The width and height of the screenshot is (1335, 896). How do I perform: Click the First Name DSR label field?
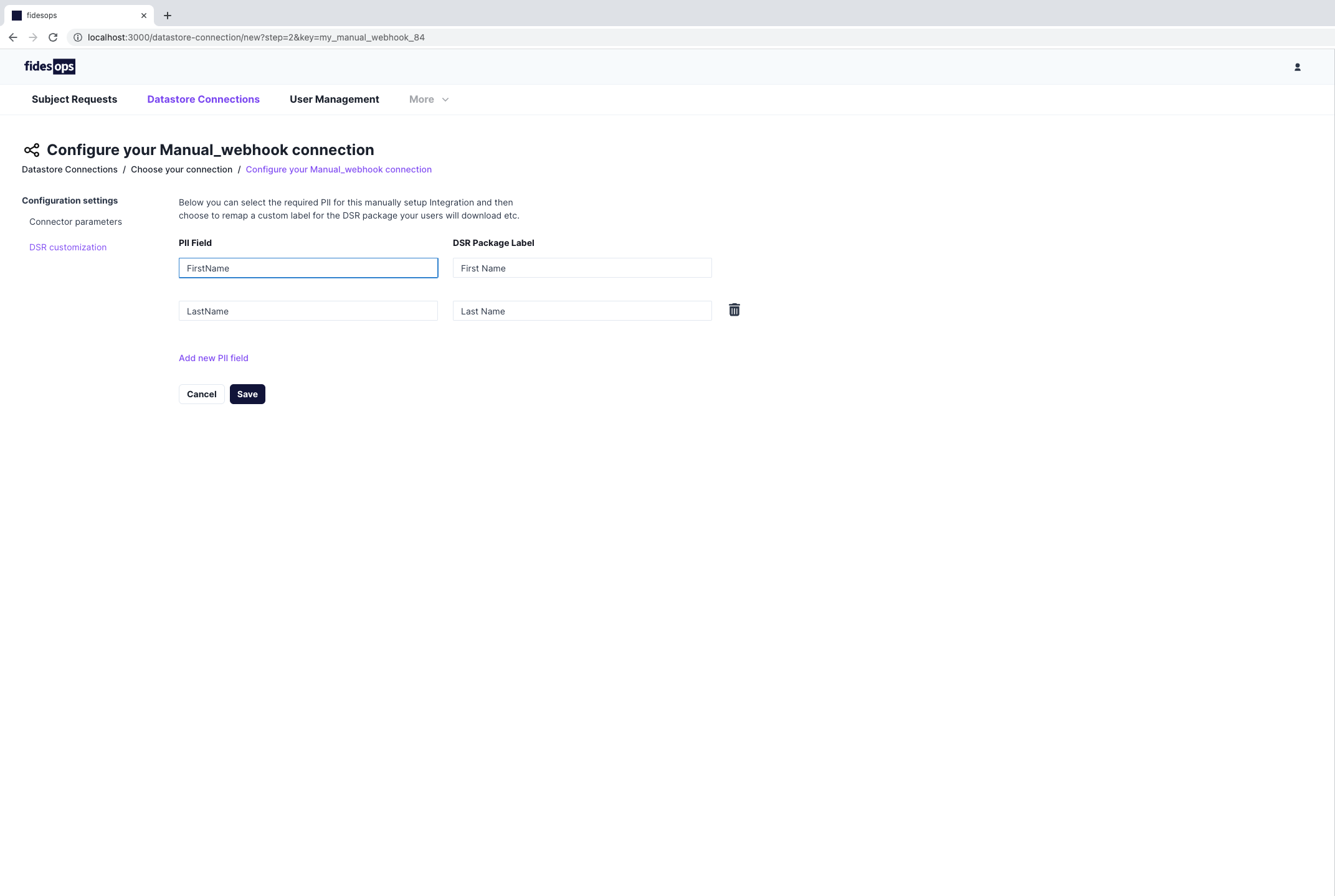pos(582,268)
